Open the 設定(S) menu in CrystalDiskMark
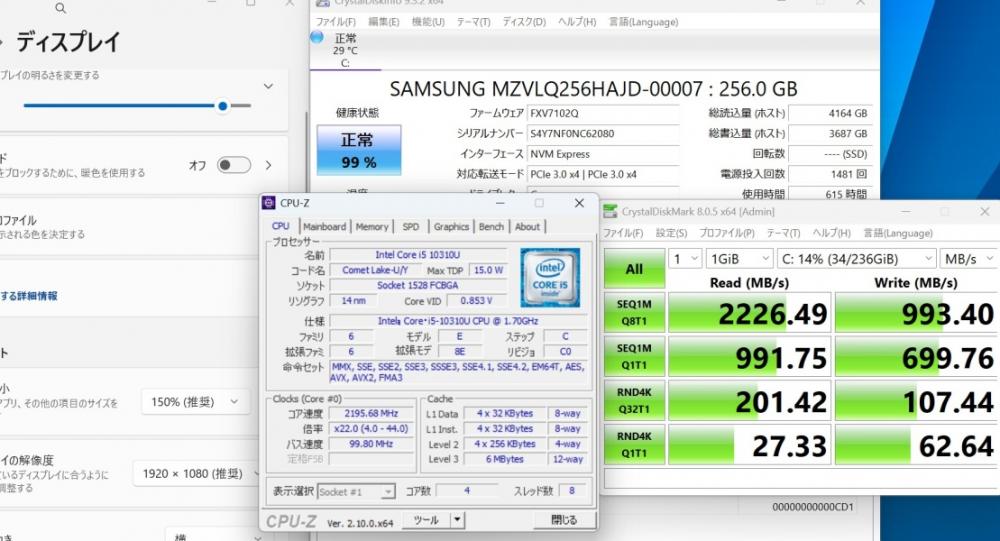The image size is (1000, 541). point(671,233)
